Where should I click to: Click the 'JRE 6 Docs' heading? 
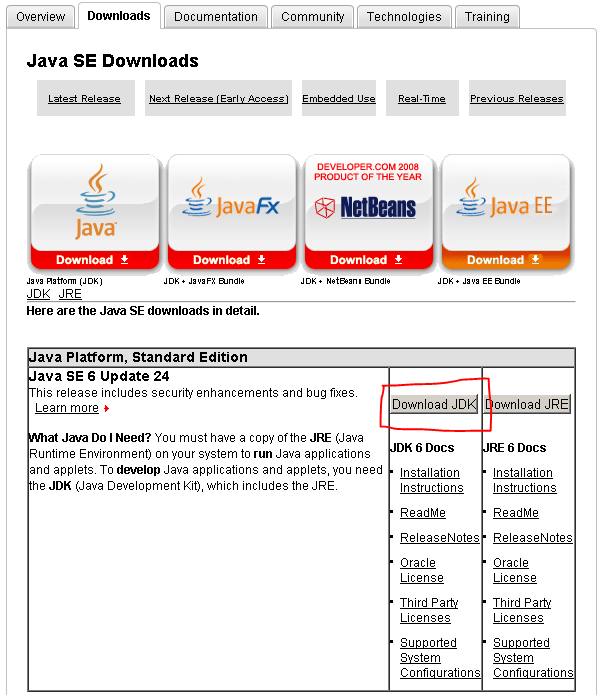pos(515,448)
